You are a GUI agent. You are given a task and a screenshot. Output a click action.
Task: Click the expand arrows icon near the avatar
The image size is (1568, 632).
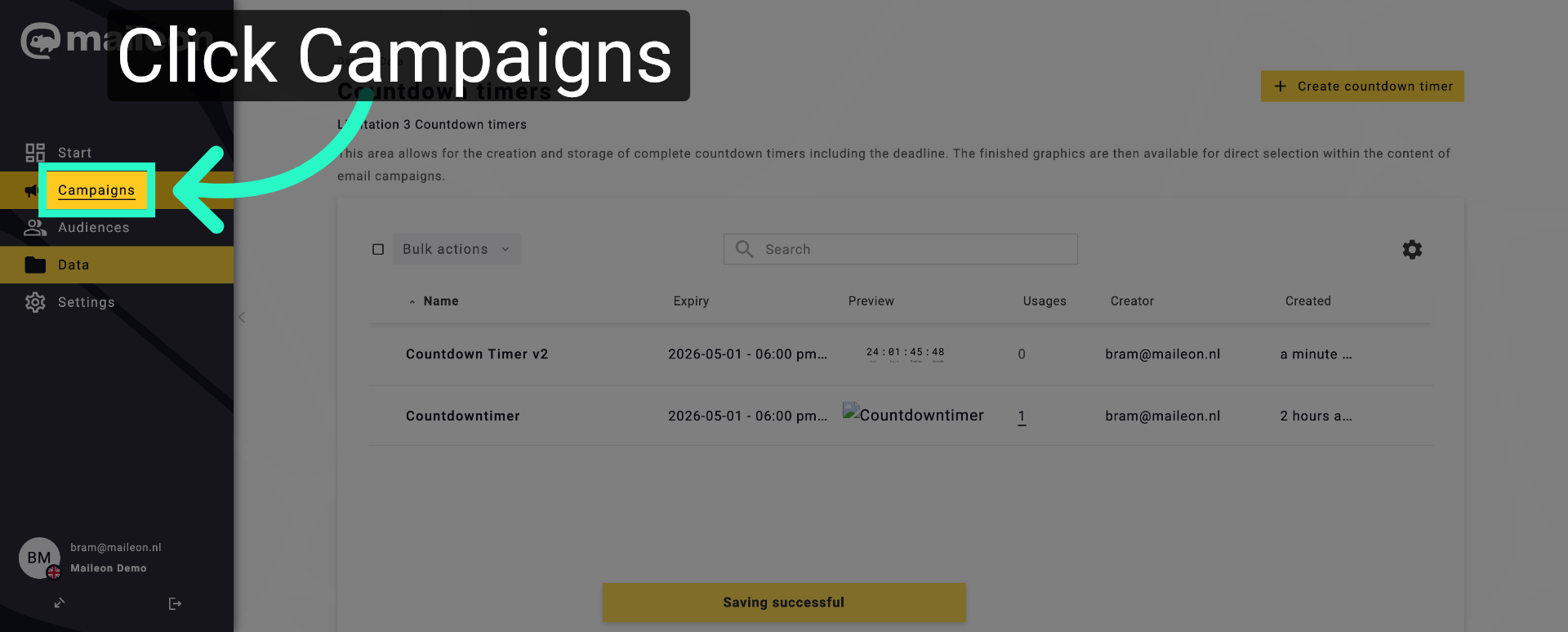pos(59,603)
